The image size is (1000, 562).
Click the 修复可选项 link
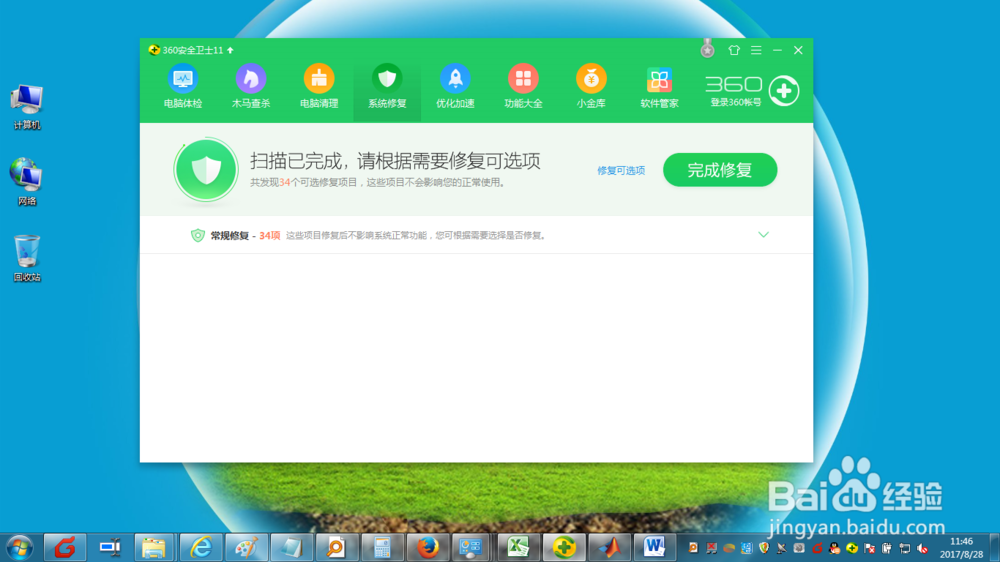click(621, 170)
